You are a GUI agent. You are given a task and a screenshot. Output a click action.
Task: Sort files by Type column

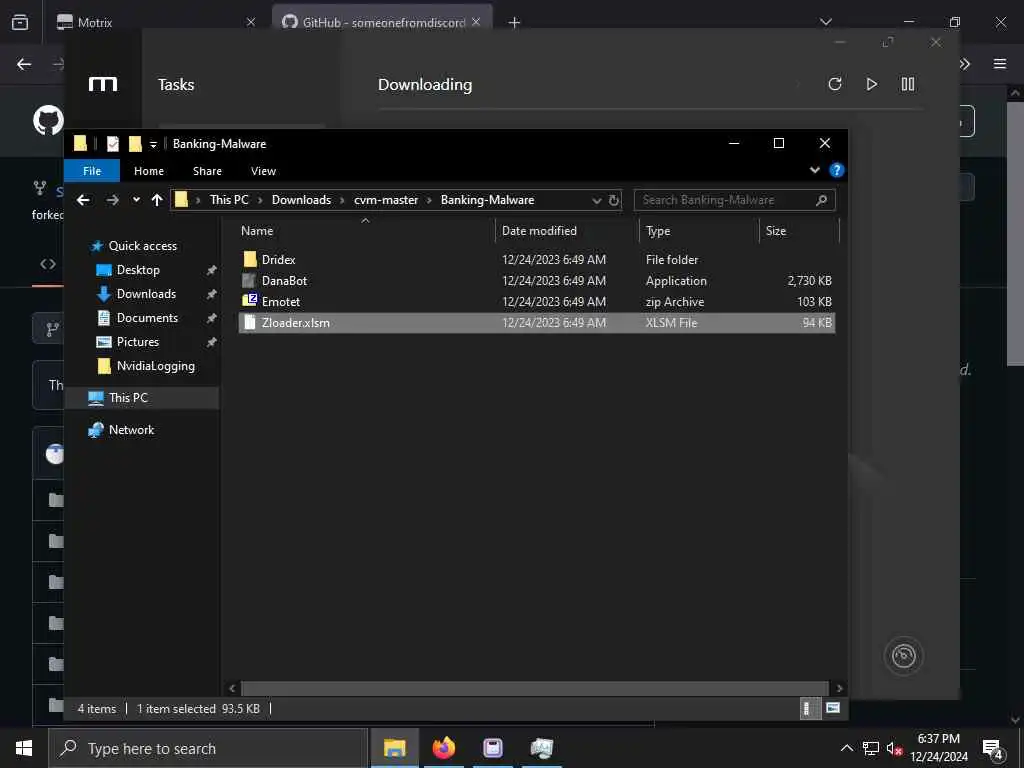coord(658,231)
